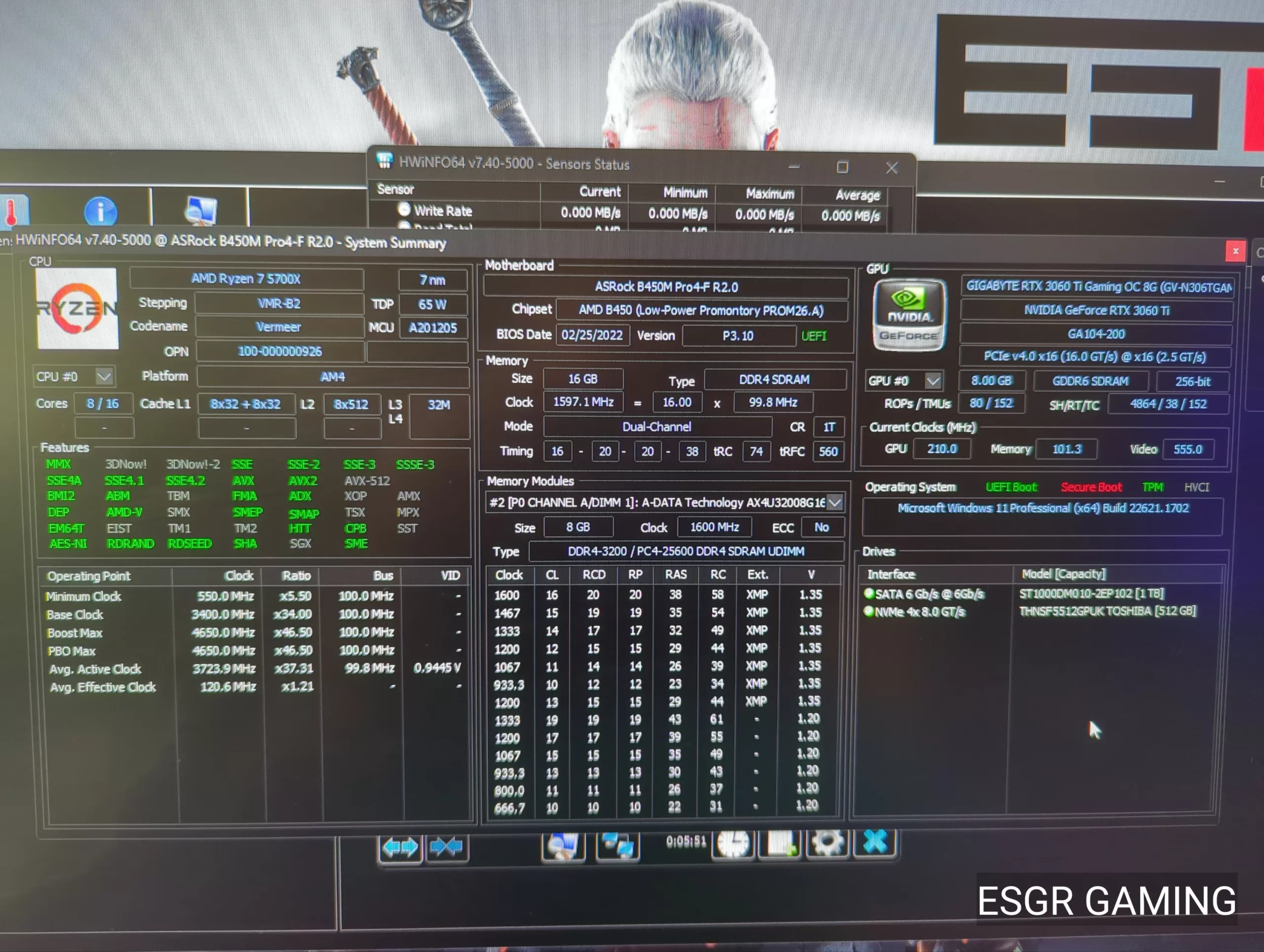The height and width of the screenshot is (952, 1264).
Task: Click the BIOS Version P3.10 field
Action: click(738, 335)
